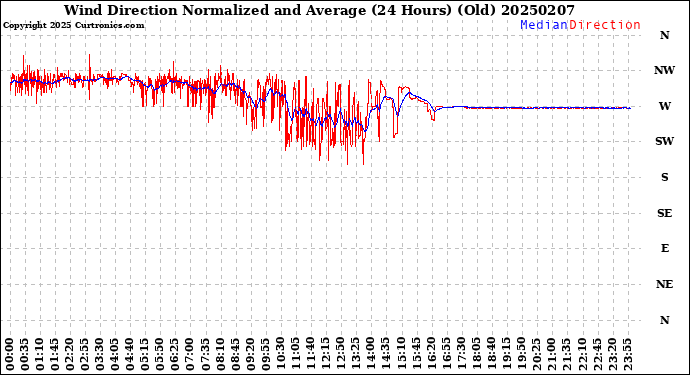The height and width of the screenshot is (375, 690).
Task: Click the 18:40 time axis label
Action: [x=491, y=355]
